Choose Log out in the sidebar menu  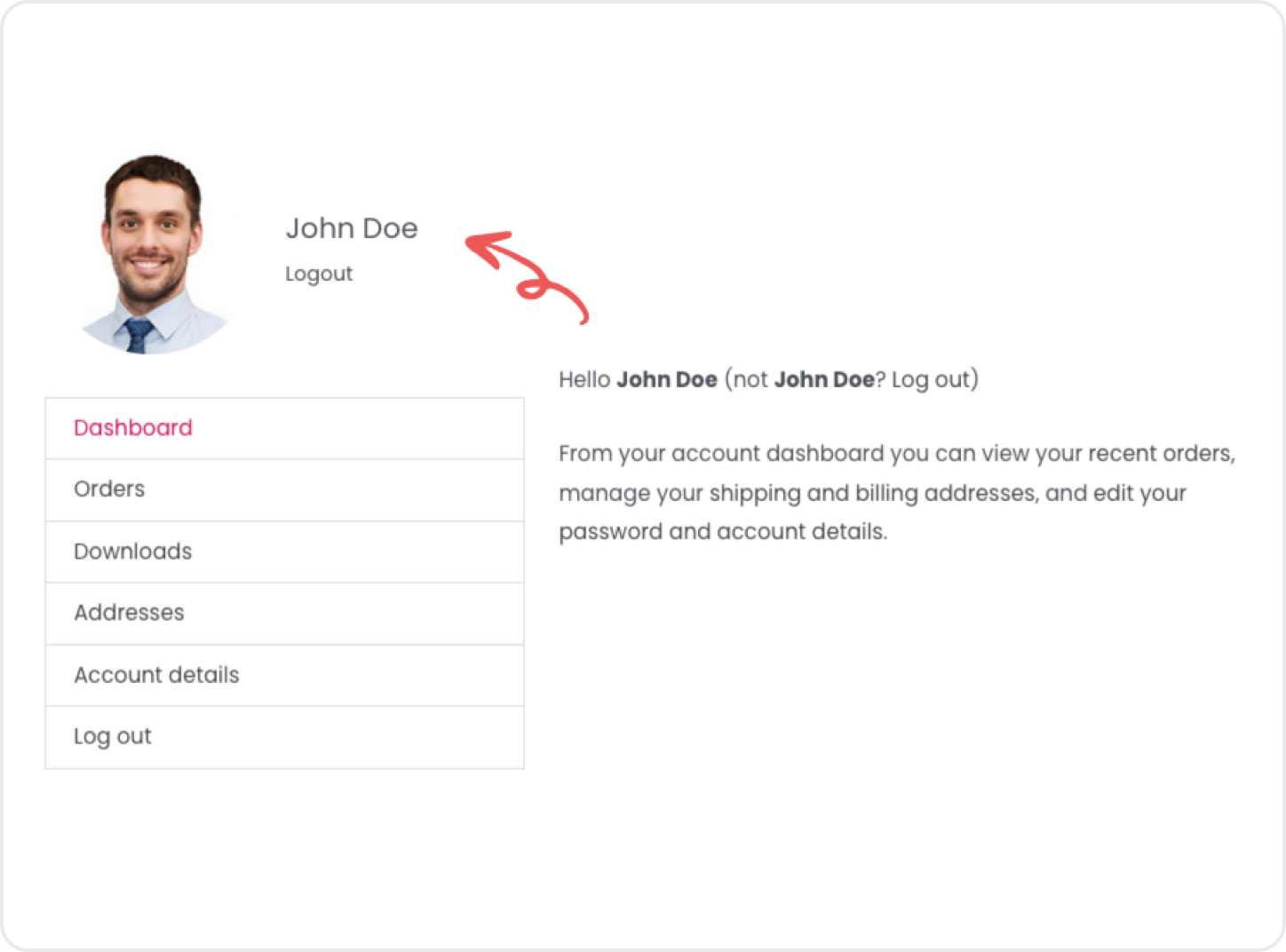tap(113, 736)
